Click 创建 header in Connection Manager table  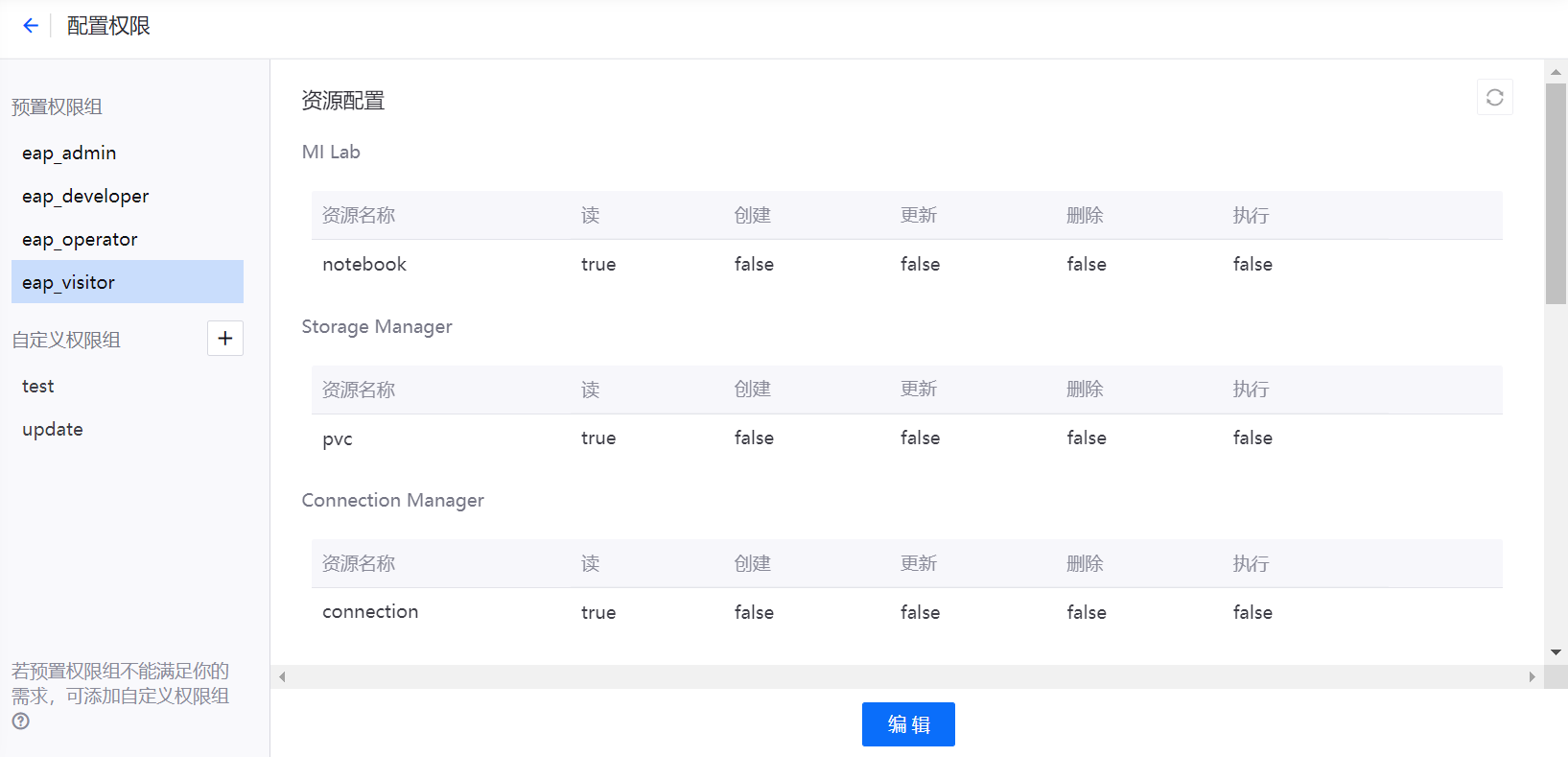click(x=753, y=563)
